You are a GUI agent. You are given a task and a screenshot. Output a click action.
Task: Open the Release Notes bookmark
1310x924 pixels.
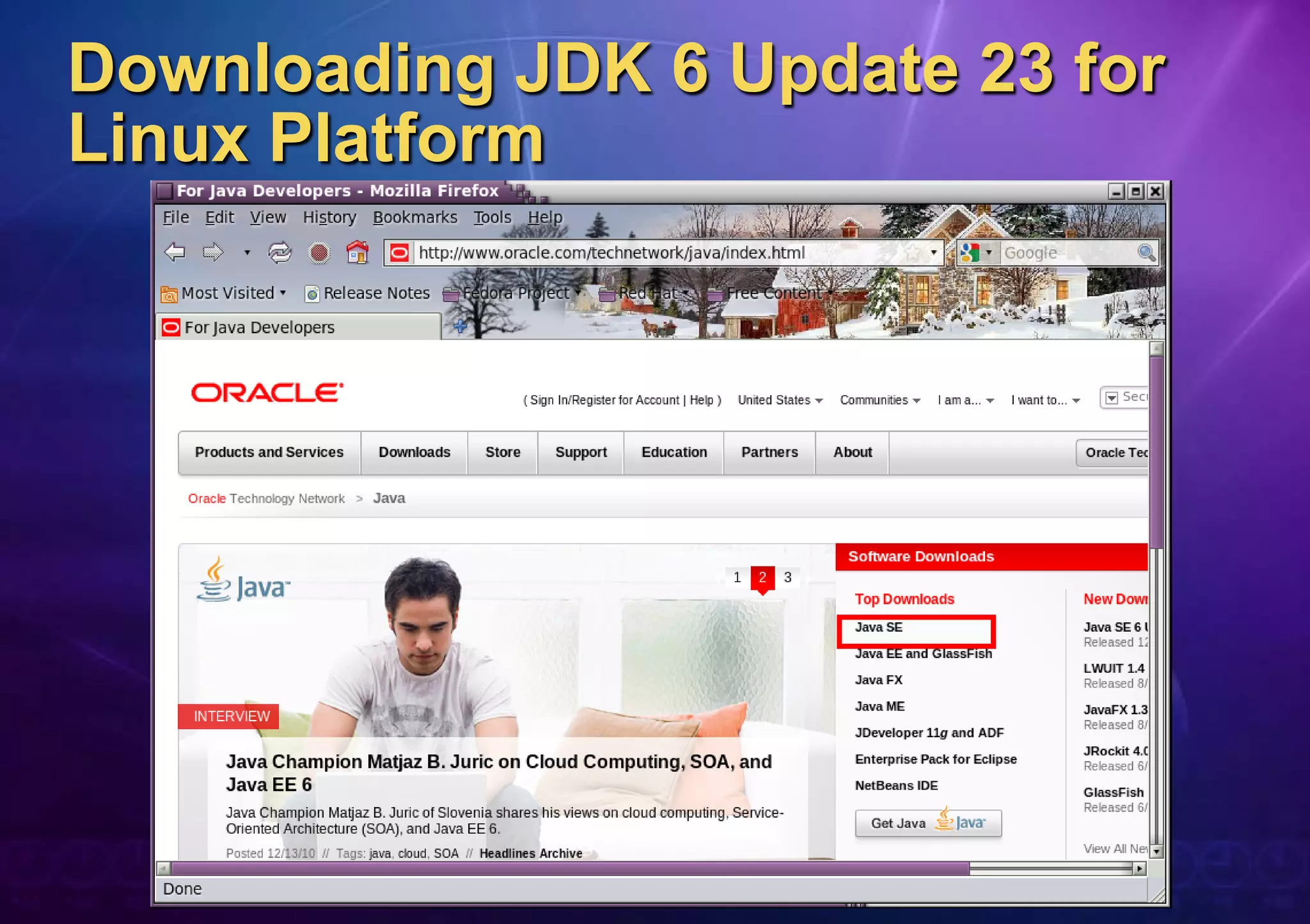(367, 293)
